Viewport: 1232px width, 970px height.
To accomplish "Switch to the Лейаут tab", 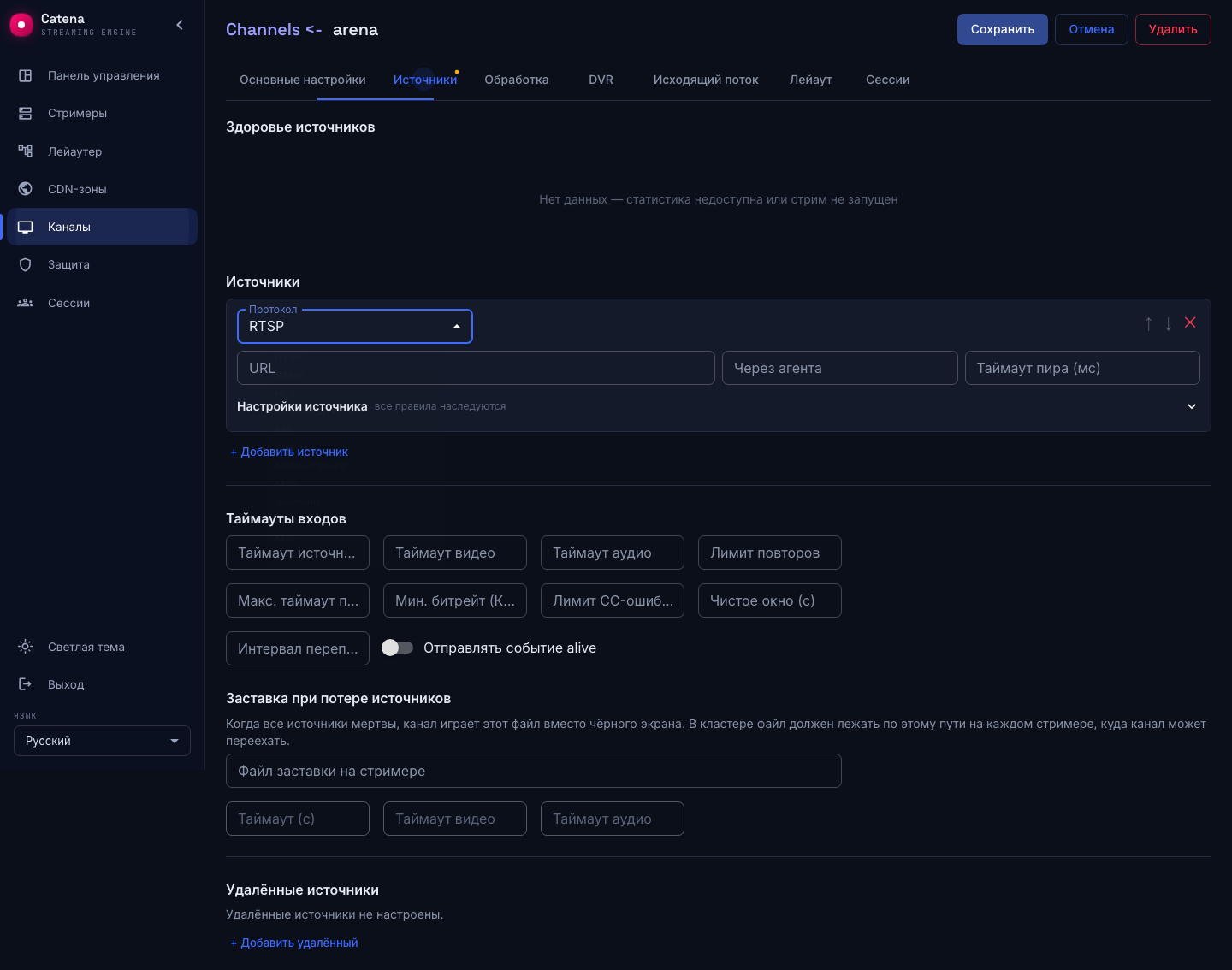I will click(811, 80).
